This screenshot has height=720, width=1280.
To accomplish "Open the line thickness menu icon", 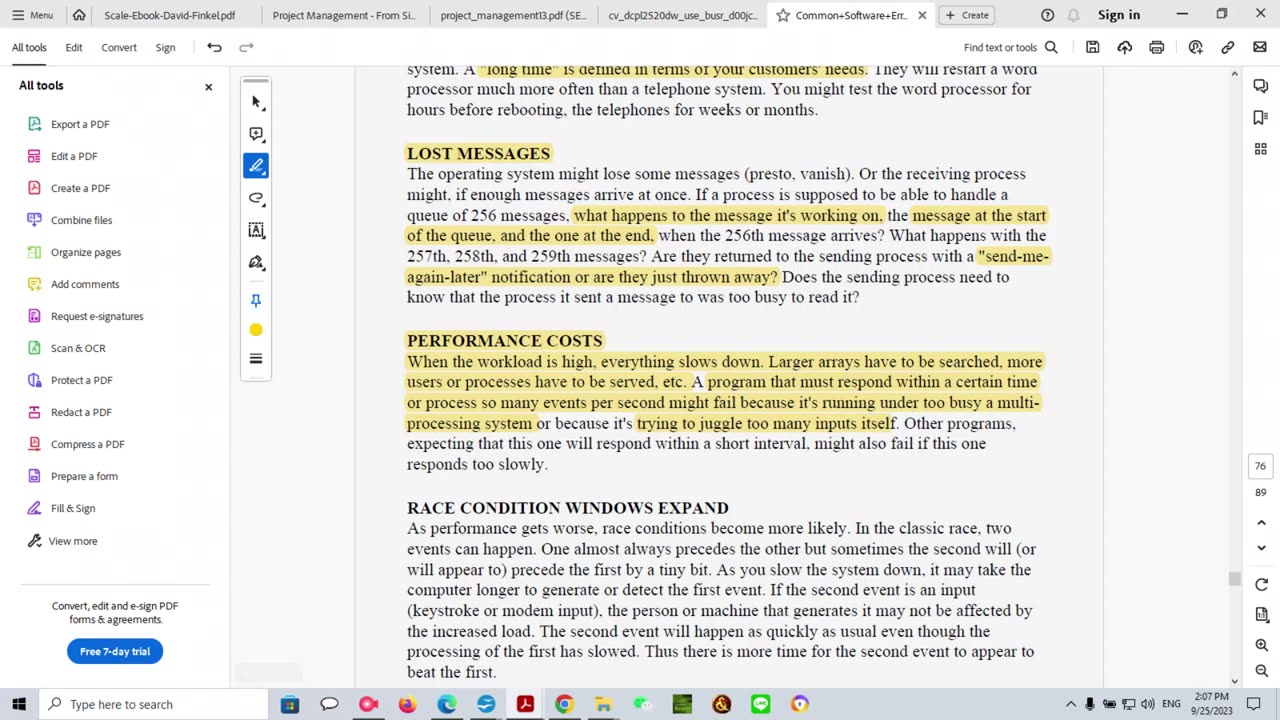I will 256,359.
